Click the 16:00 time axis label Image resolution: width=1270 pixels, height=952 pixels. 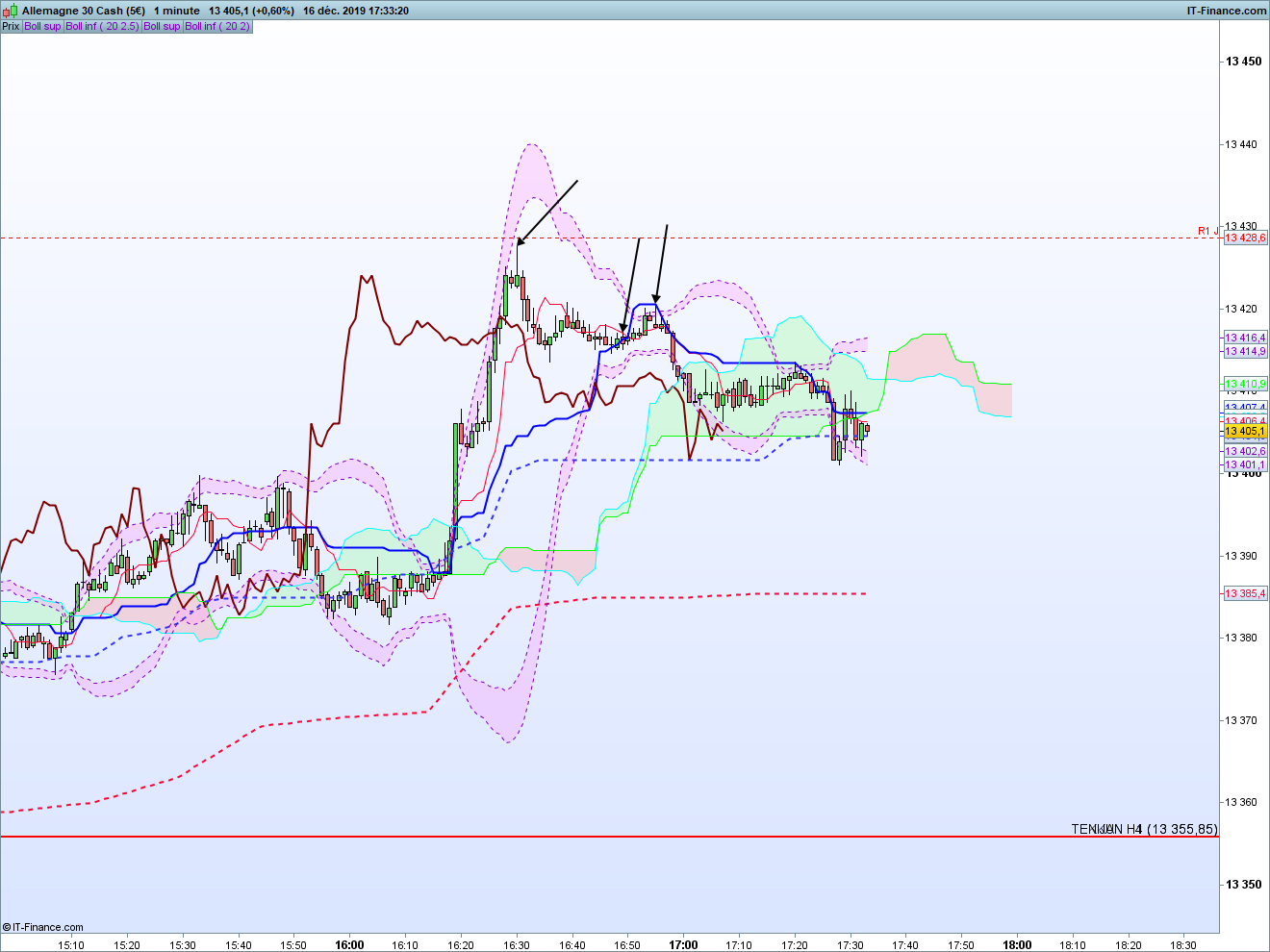(349, 945)
